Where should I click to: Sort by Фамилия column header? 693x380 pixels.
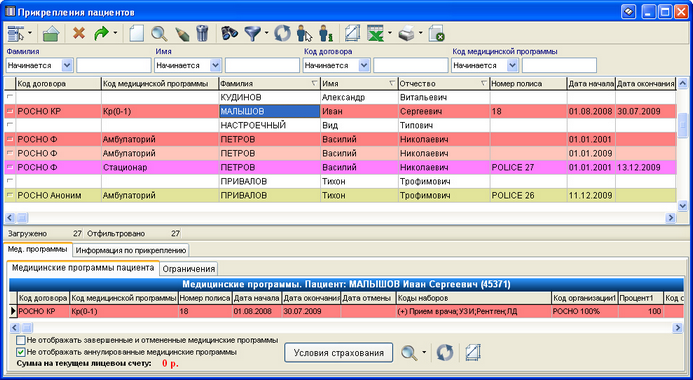269,84
